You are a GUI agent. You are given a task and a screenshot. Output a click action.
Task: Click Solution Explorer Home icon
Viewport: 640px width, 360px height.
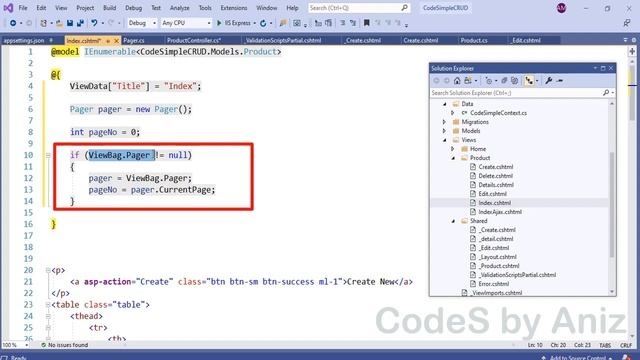[457, 80]
